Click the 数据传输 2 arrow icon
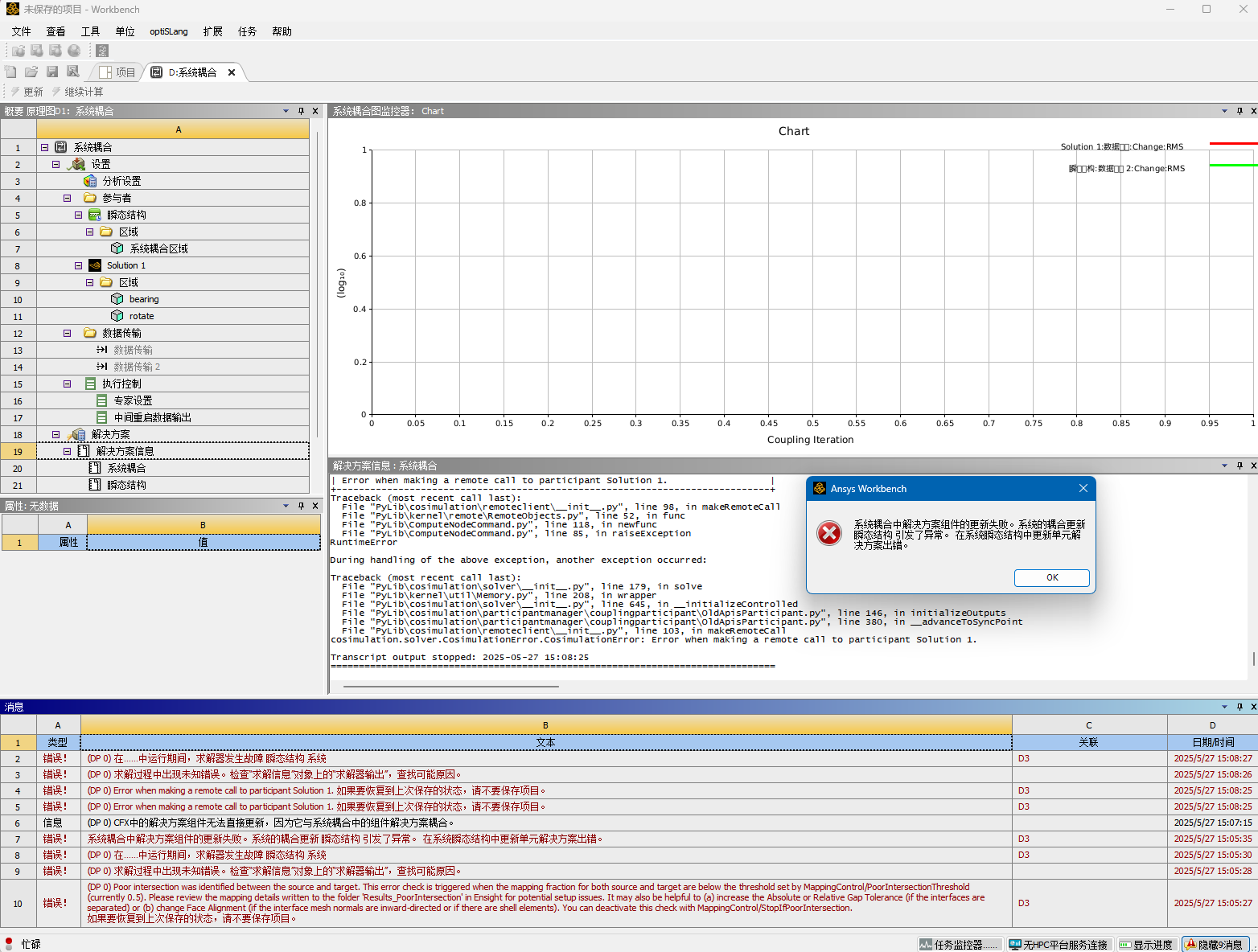Screen dimensions: 1258x952 pyautogui.click(x=102, y=367)
